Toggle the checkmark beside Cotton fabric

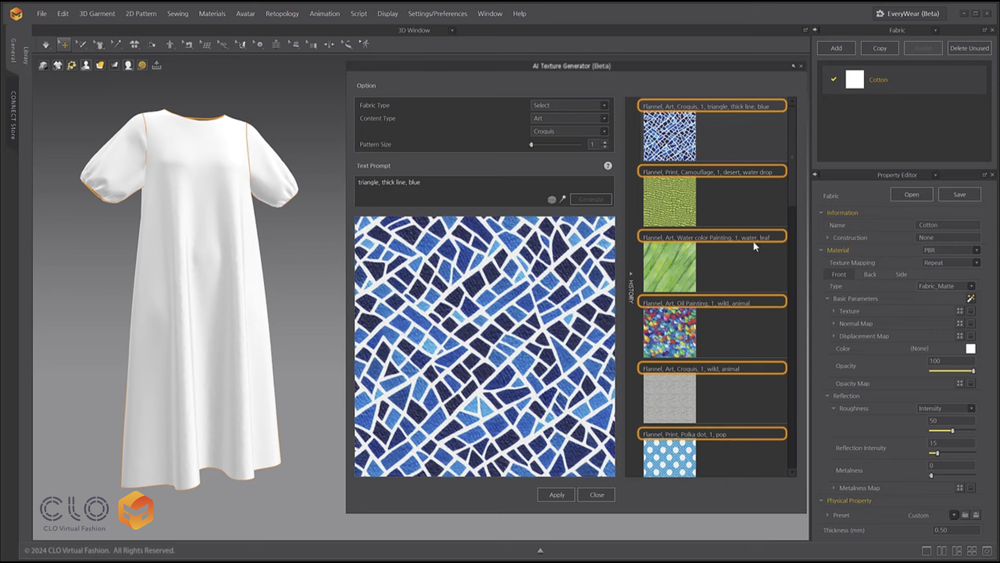833,79
